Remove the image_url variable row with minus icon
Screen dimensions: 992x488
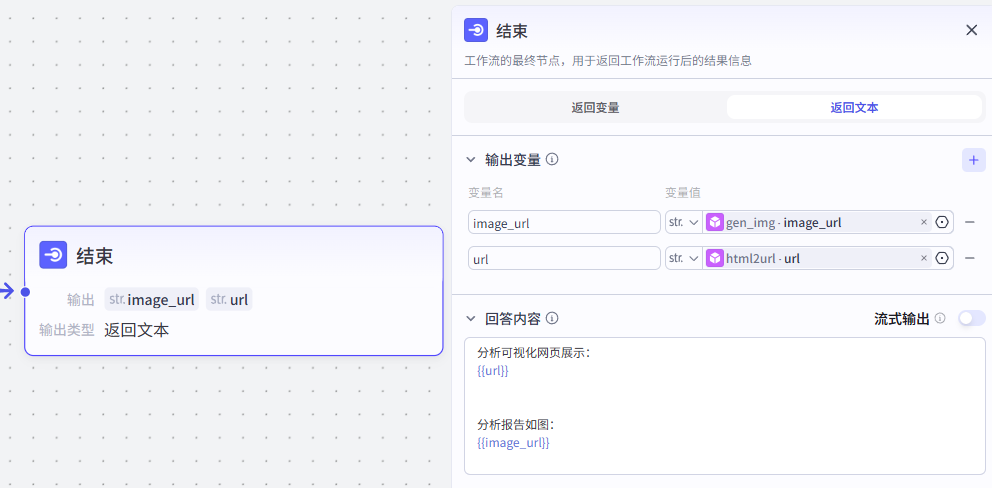[970, 222]
